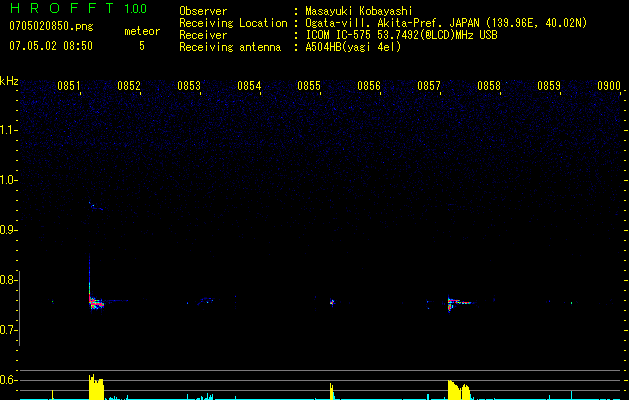This screenshot has height=400, width=629.
Task: Click the 0855 time marker
Action: point(309,86)
